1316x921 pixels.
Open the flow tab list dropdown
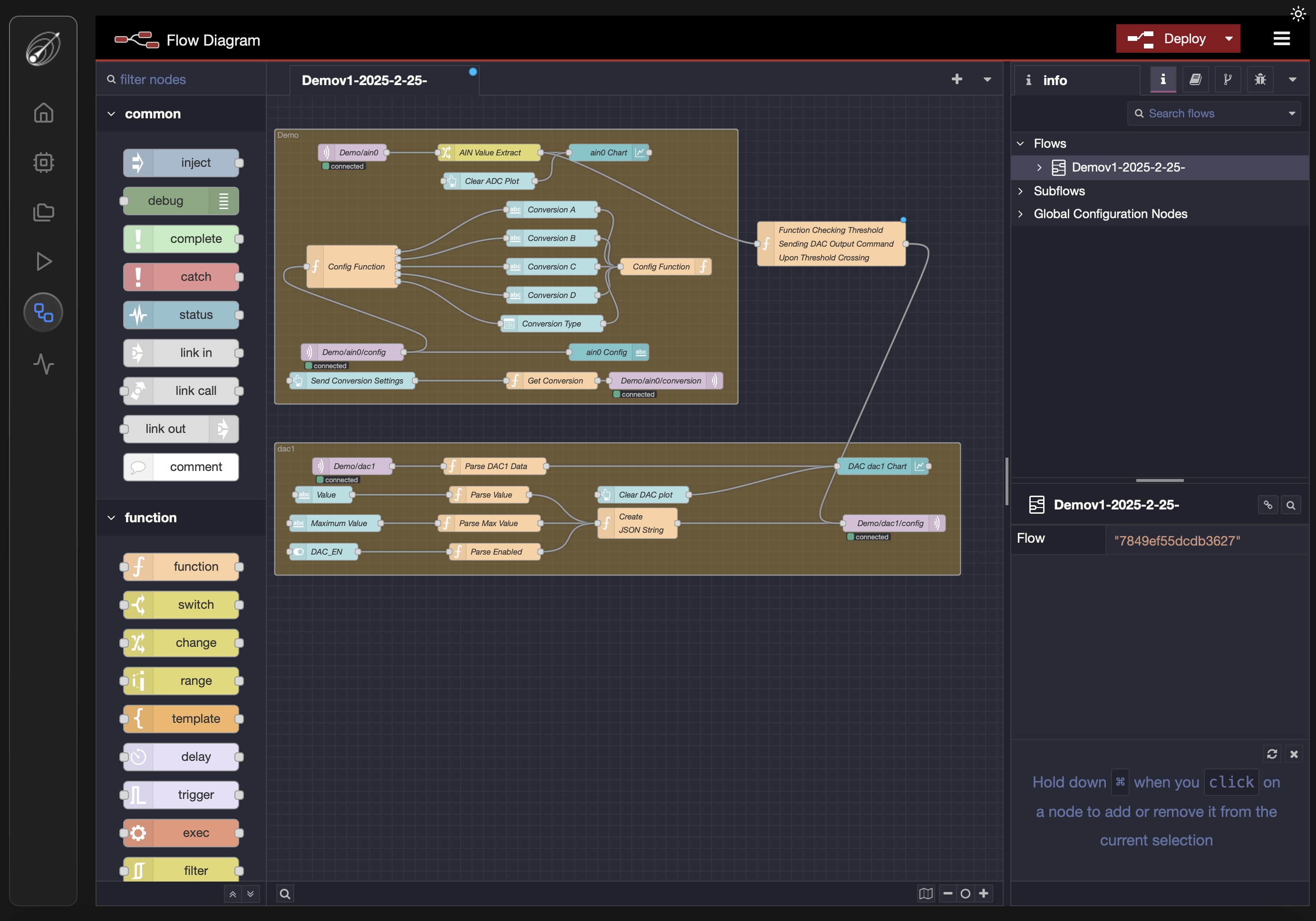point(987,80)
